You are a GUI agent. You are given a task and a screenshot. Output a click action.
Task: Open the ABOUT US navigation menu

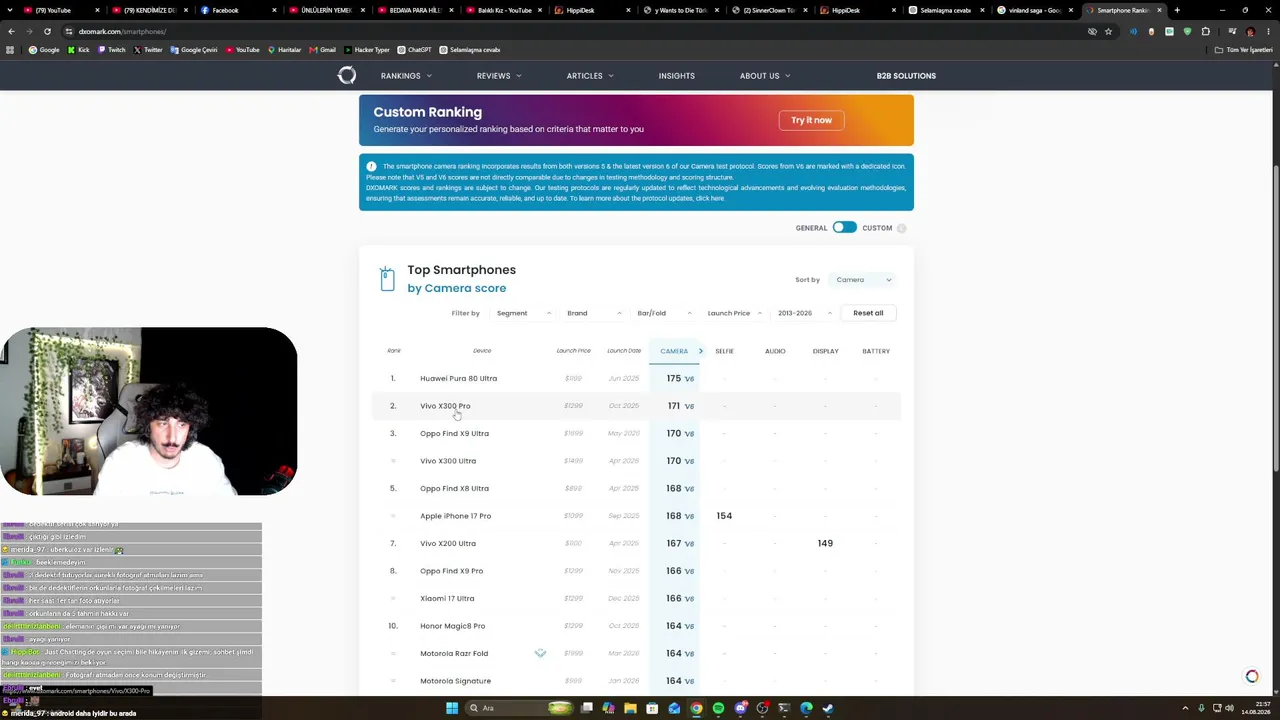(765, 76)
